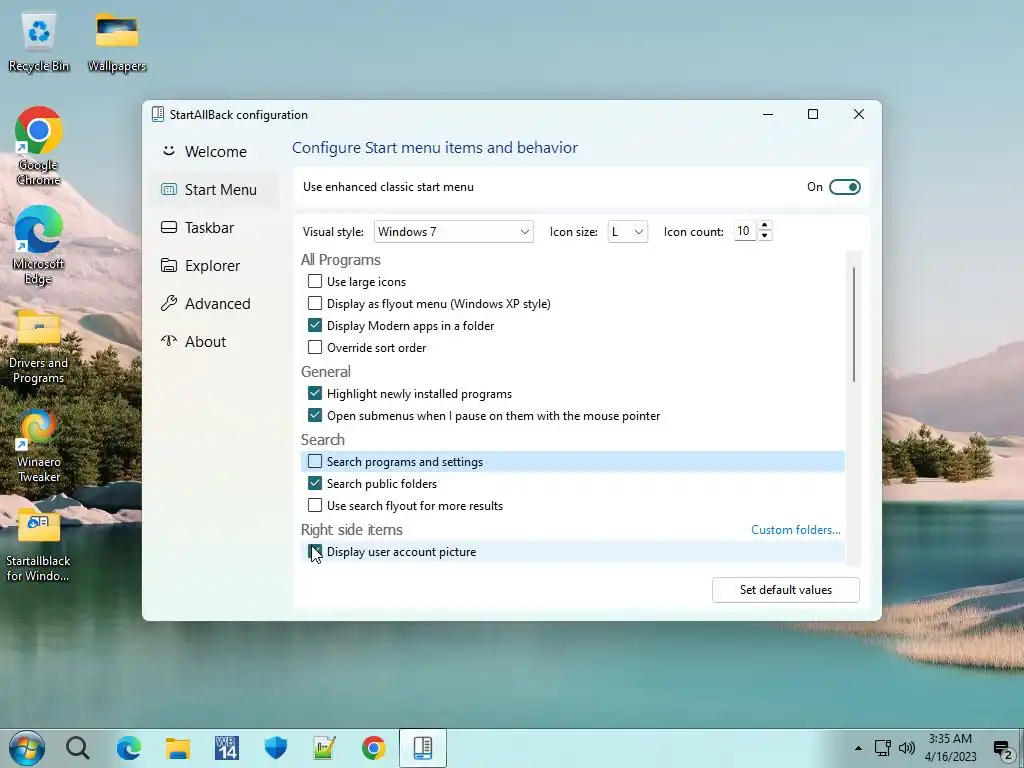Open the notification center icon
The width and height of the screenshot is (1024, 768).
pyautogui.click(x=1003, y=748)
